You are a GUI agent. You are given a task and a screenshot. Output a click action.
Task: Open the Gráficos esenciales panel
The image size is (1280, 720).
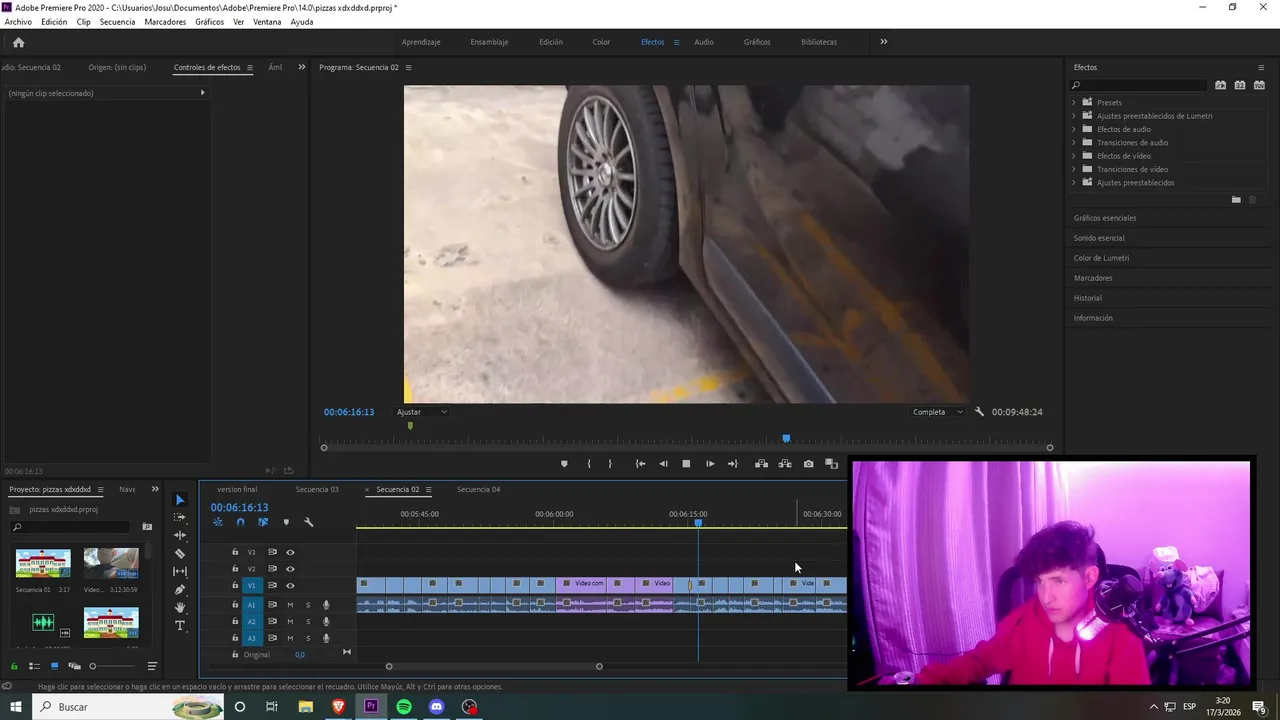point(1104,218)
